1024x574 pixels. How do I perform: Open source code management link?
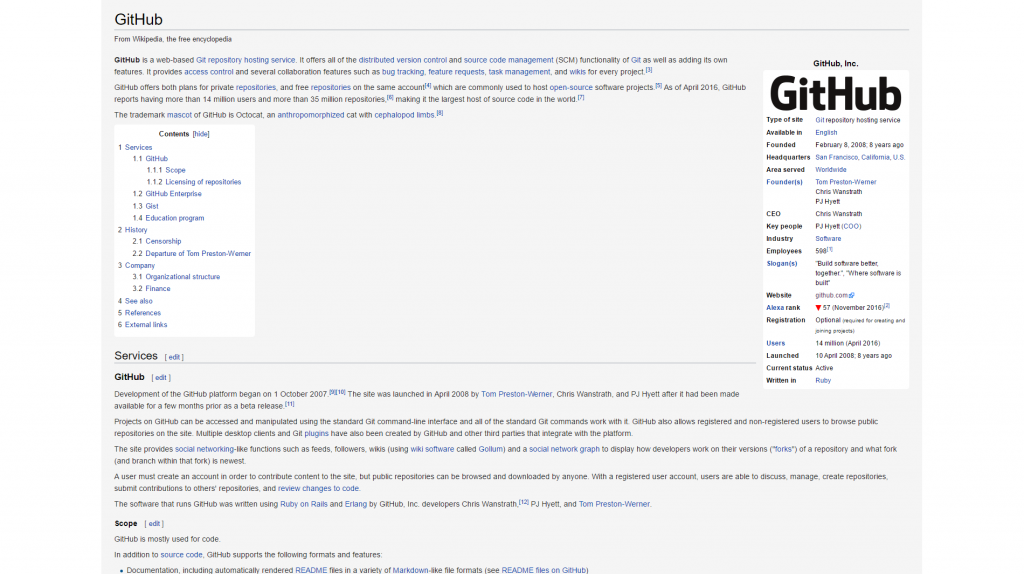[508, 60]
